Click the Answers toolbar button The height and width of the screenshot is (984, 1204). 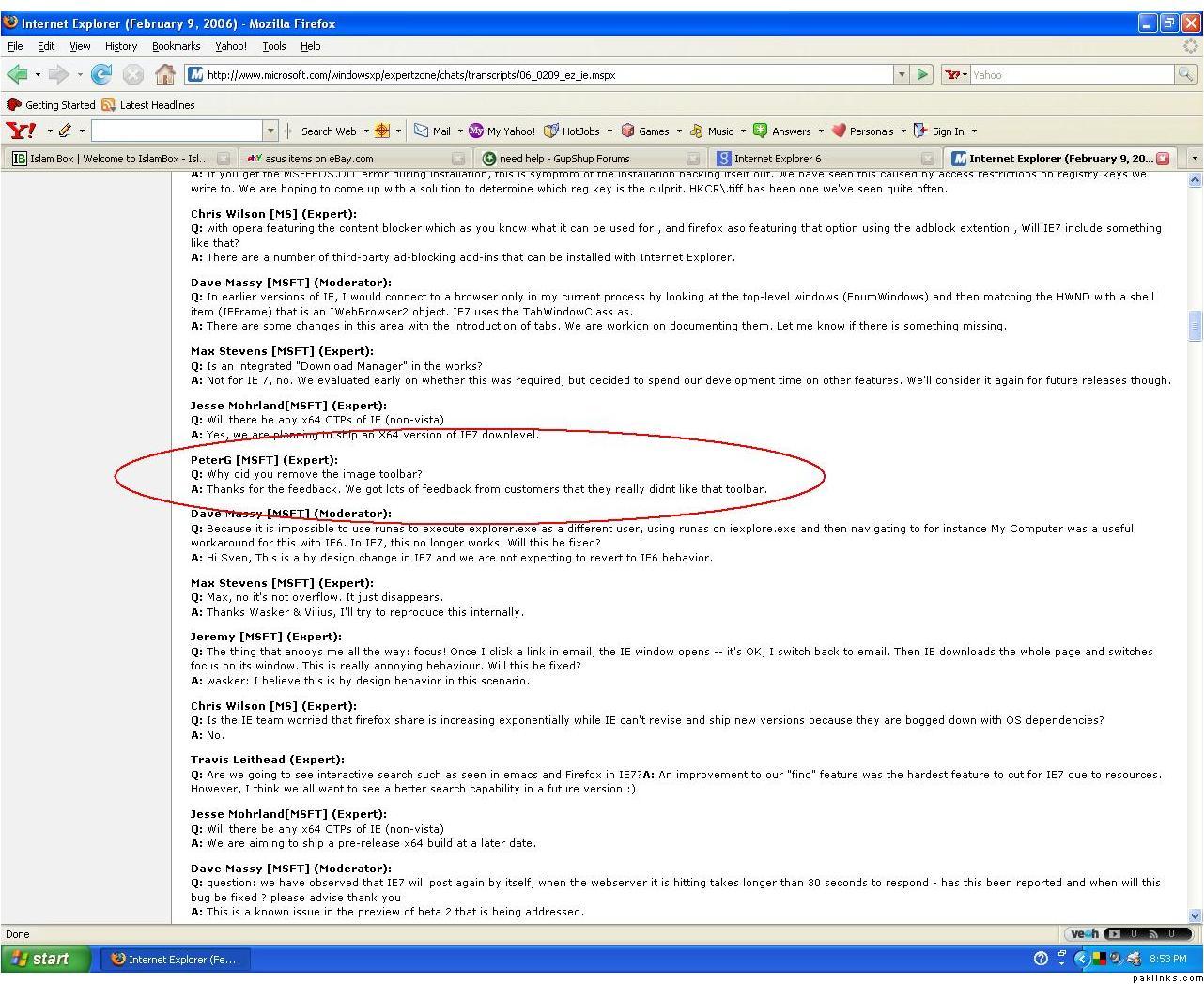pyautogui.click(x=782, y=131)
